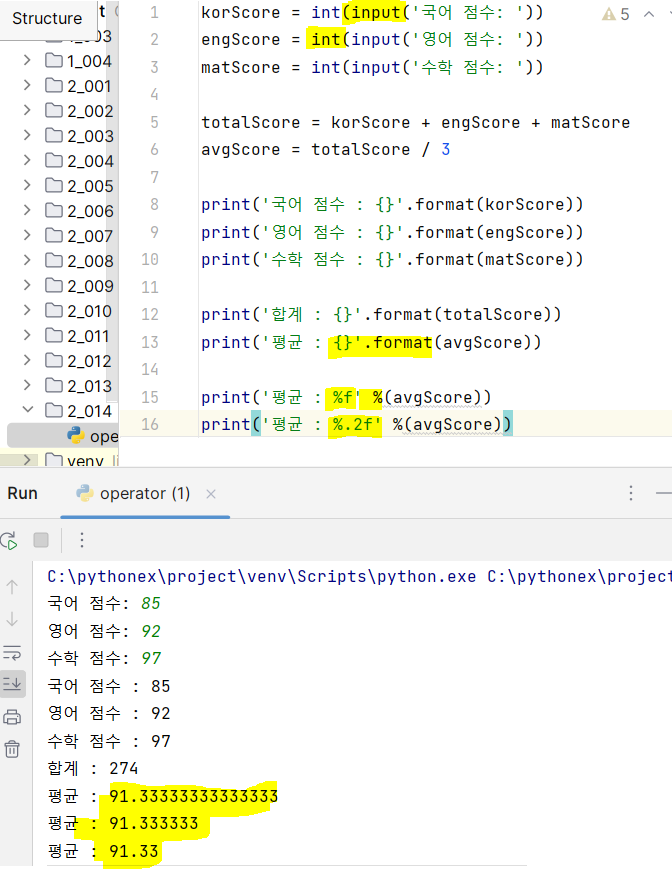Expand the 2_005 folder
This screenshot has height=869, width=672.
click(27, 185)
